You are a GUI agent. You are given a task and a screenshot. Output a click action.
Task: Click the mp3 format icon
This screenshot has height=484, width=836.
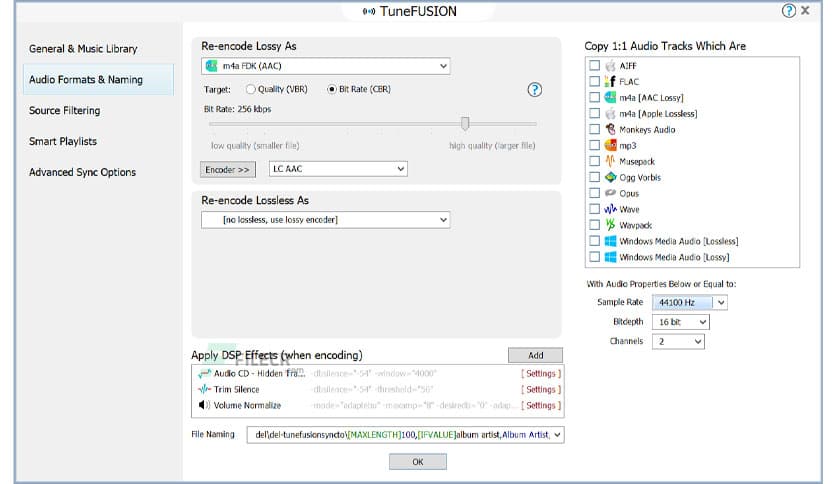click(610, 146)
